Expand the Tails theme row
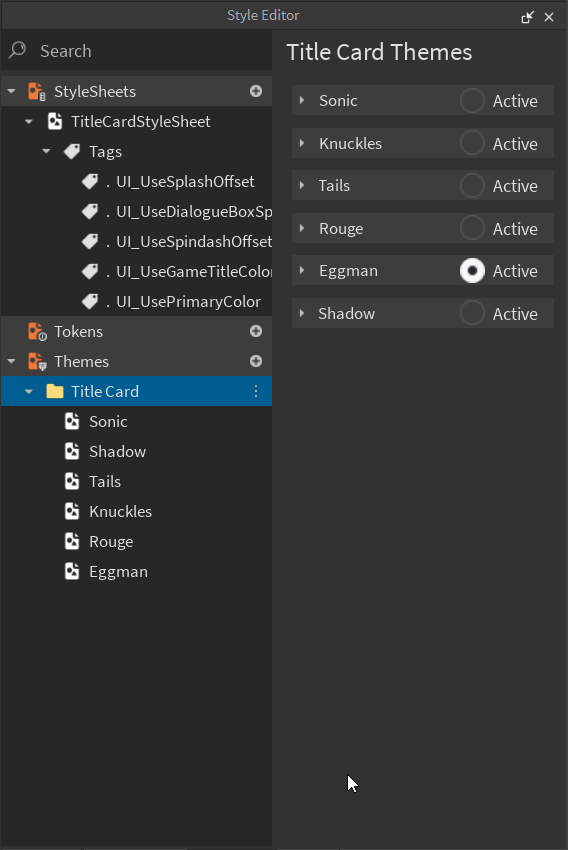568x850 pixels. (302, 185)
